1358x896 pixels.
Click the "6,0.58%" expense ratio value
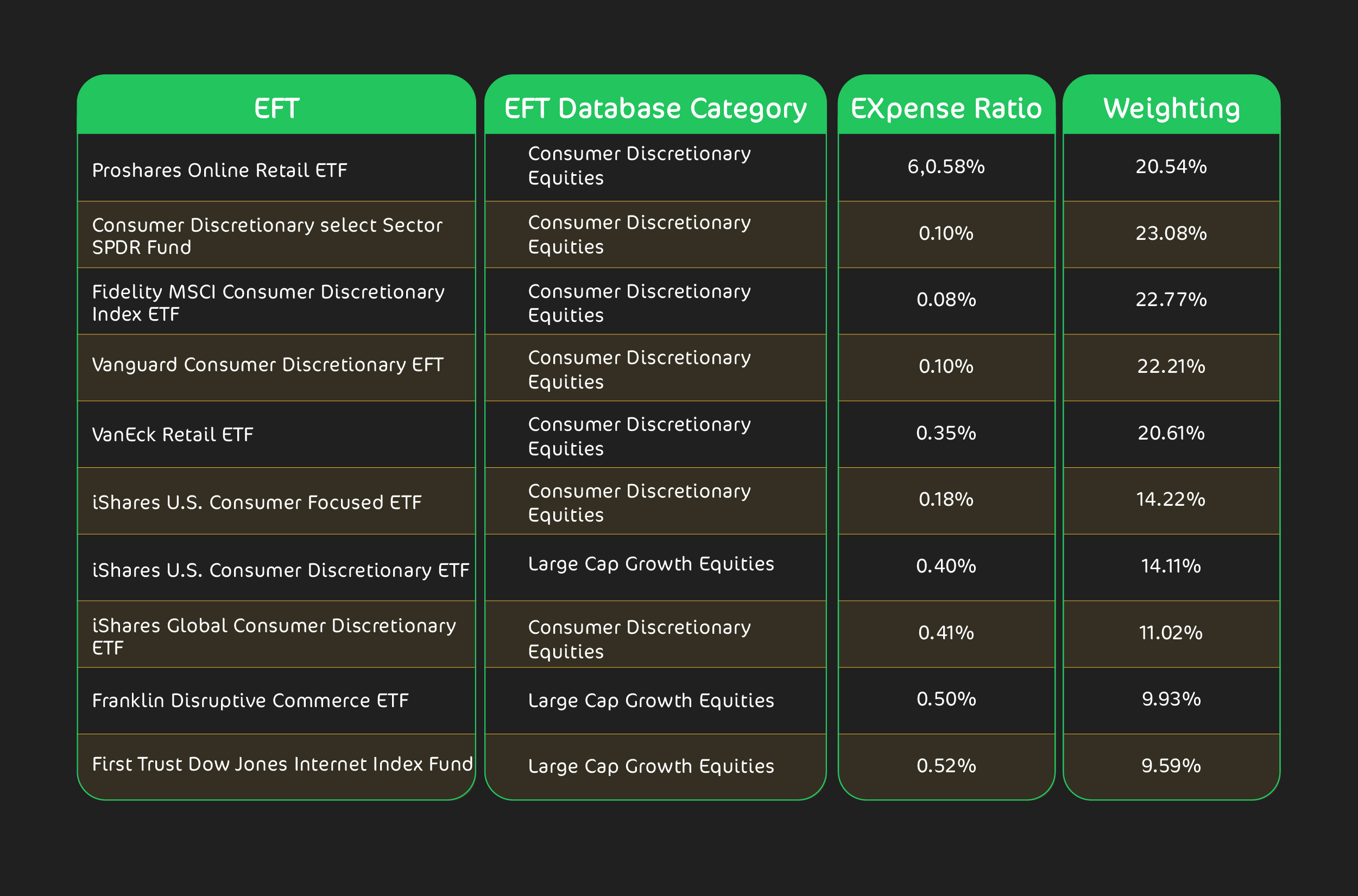click(x=946, y=167)
